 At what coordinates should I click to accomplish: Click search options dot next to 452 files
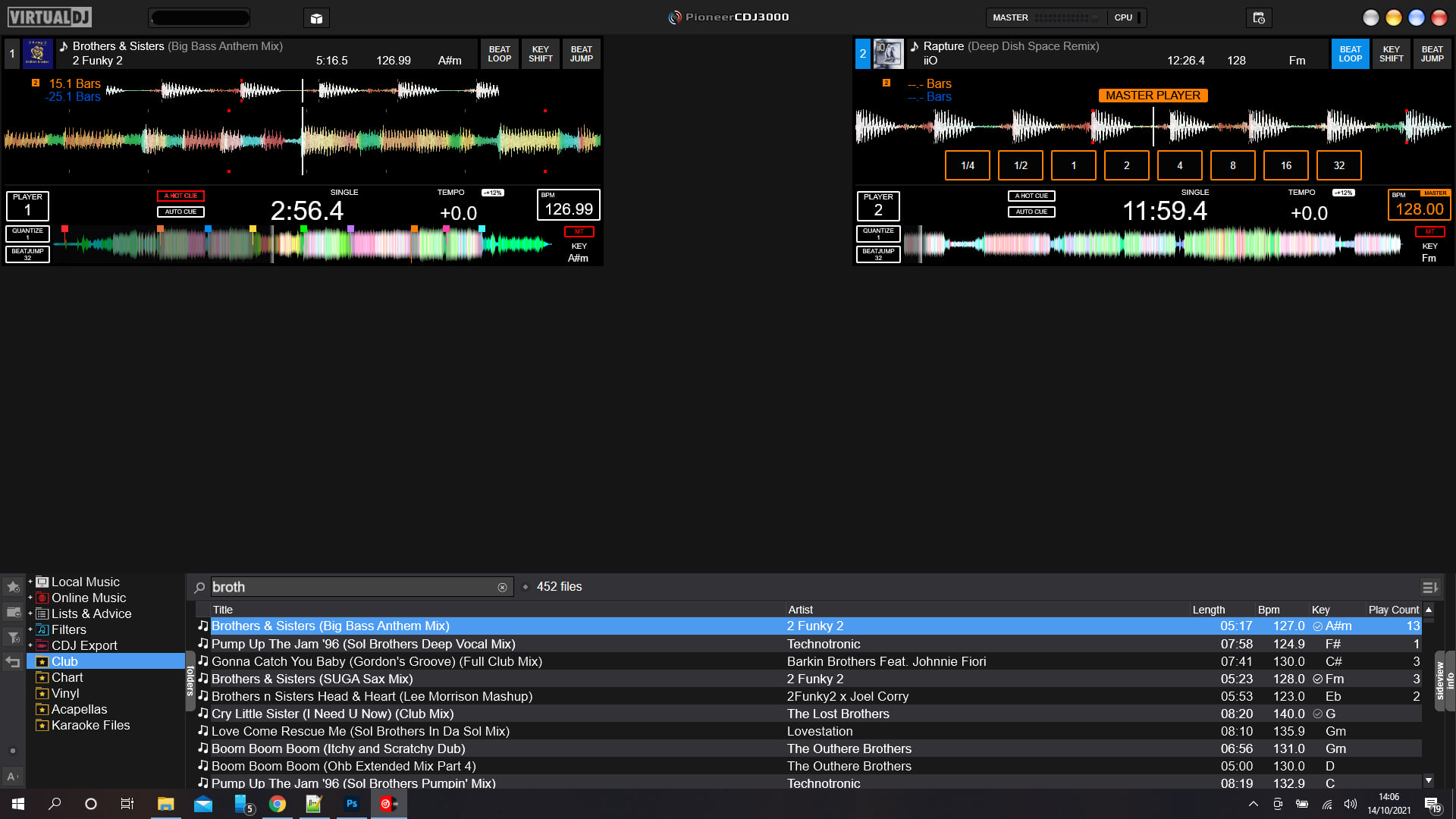point(525,587)
